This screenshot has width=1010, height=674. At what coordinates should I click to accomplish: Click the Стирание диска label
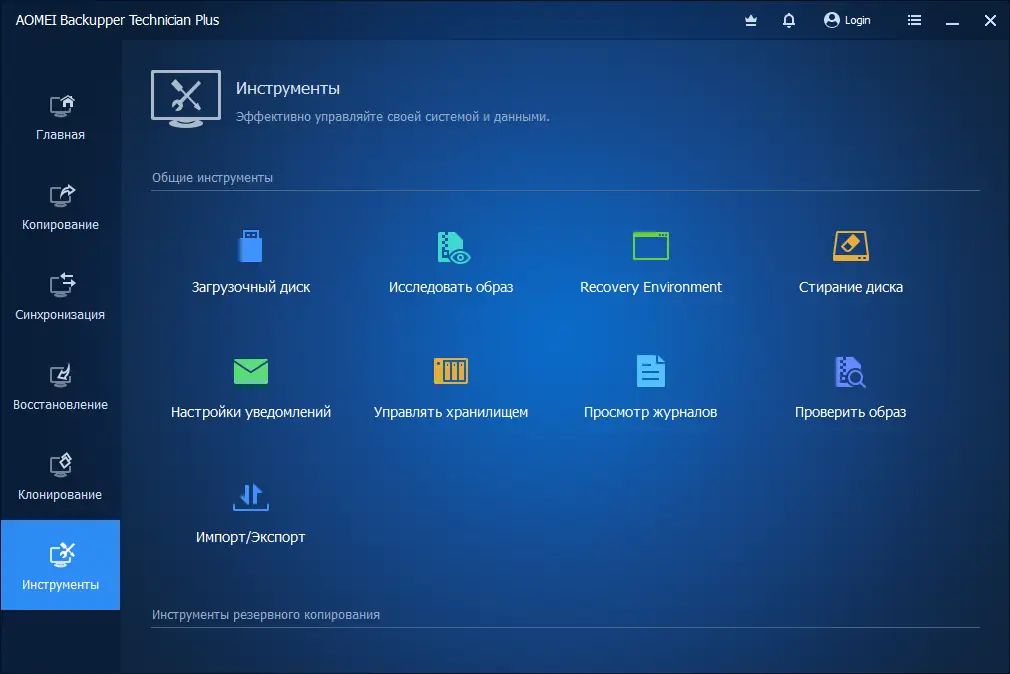[x=851, y=287]
